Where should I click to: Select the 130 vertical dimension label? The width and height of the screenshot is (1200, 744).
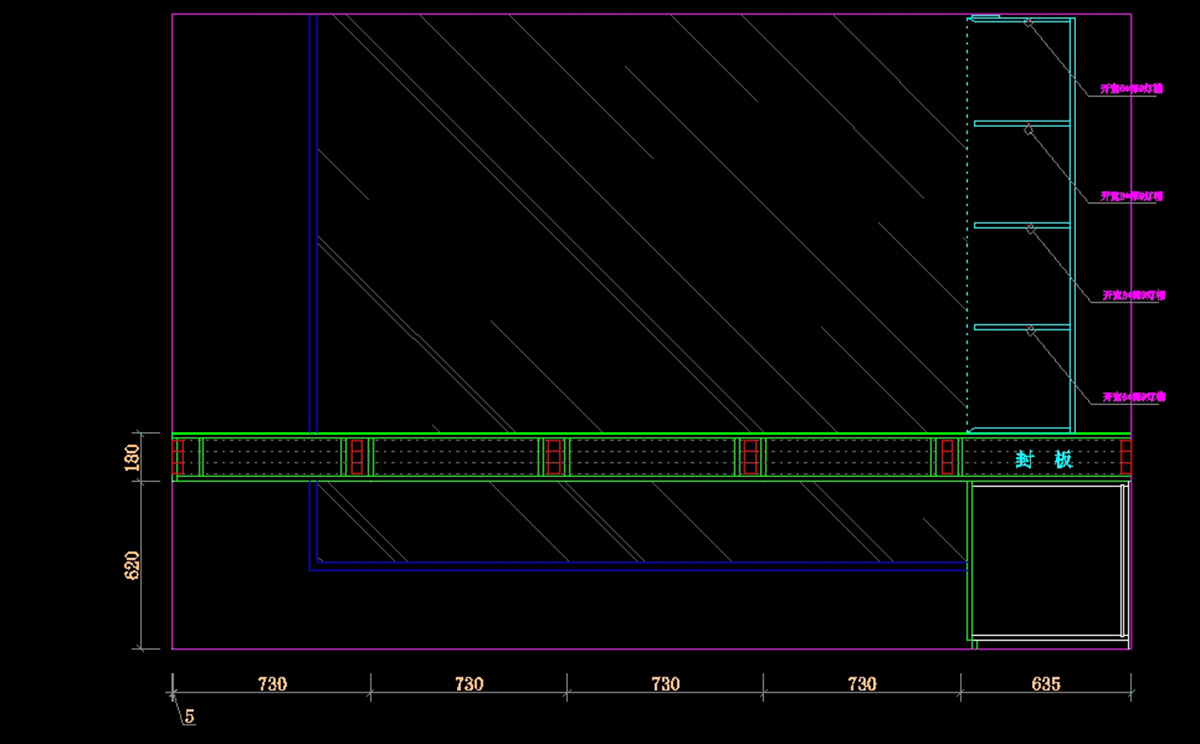tap(133, 457)
